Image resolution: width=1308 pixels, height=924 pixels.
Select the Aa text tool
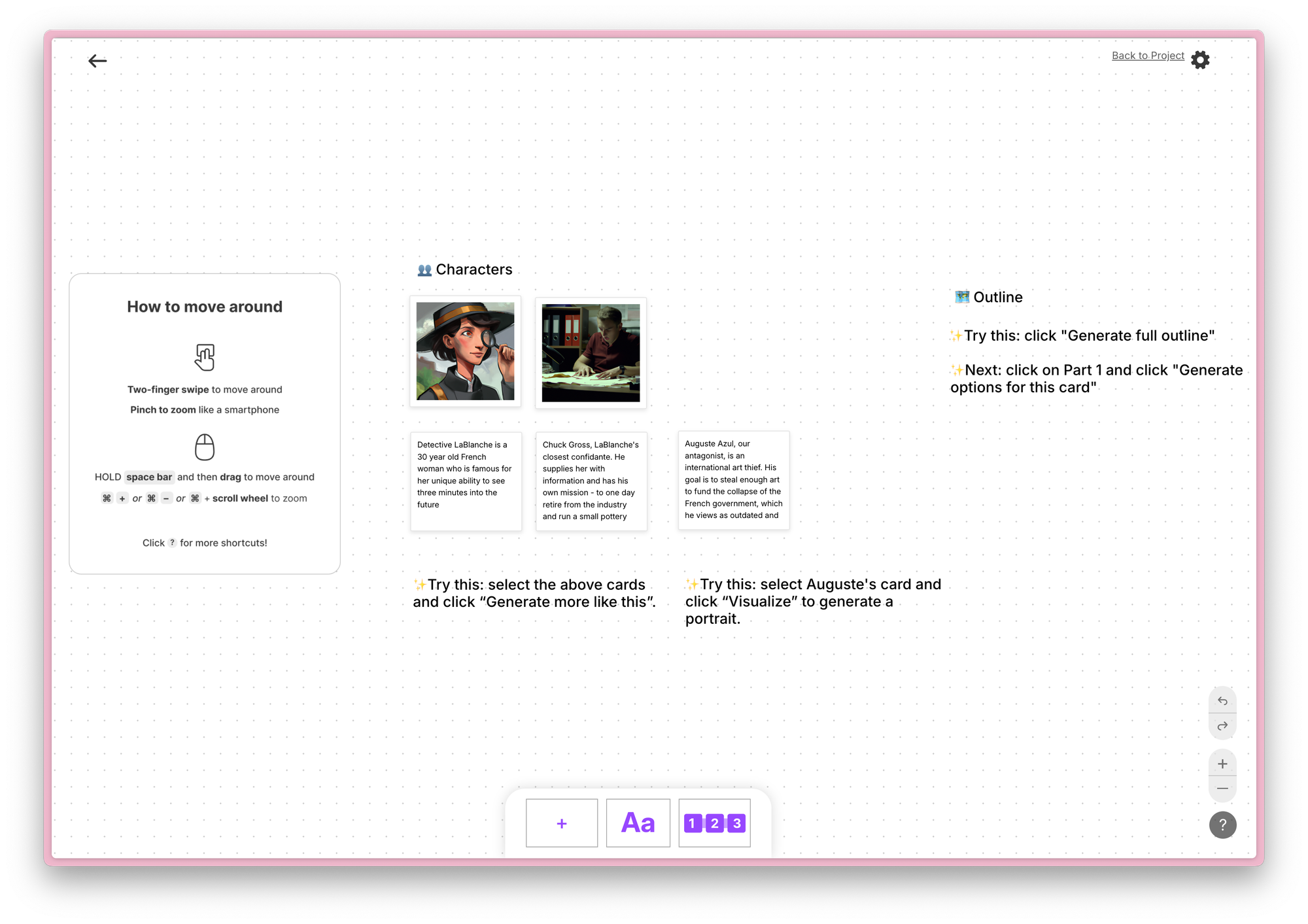tap(638, 823)
